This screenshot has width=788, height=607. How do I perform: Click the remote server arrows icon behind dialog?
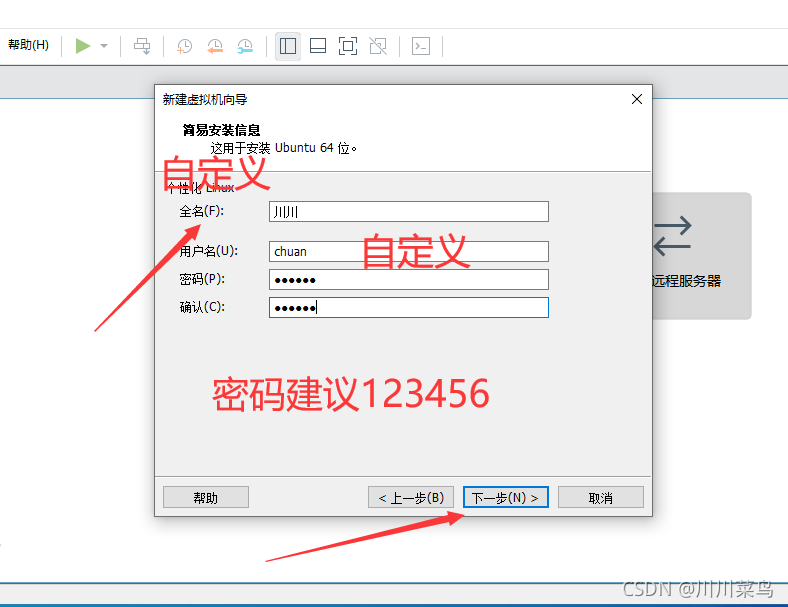pos(672,236)
